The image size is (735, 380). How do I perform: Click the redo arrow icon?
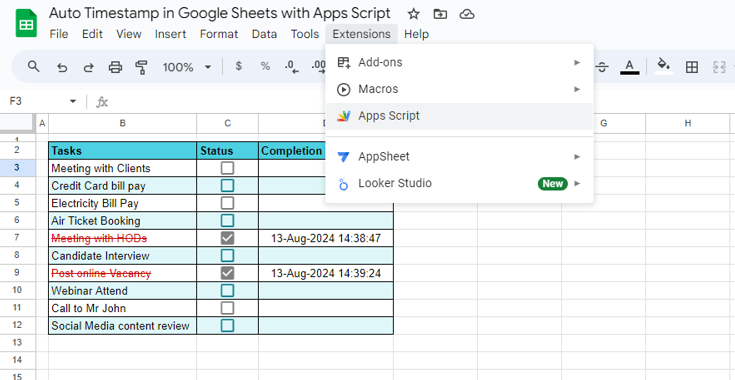tap(88, 67)
